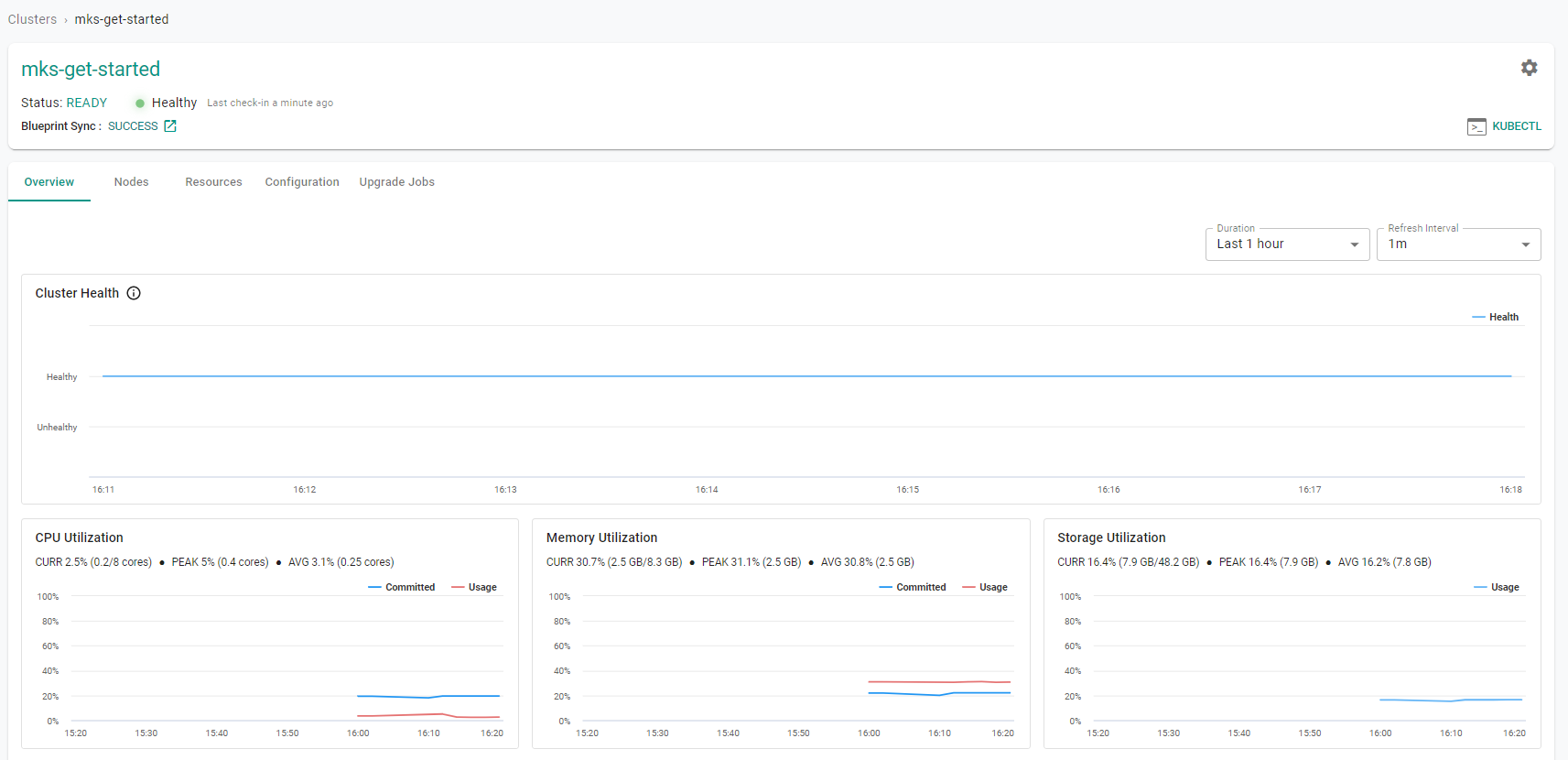1568x760 pixels.
Task: Toggle Usage legend in Storage Utilization chart
Action: 1496,587
